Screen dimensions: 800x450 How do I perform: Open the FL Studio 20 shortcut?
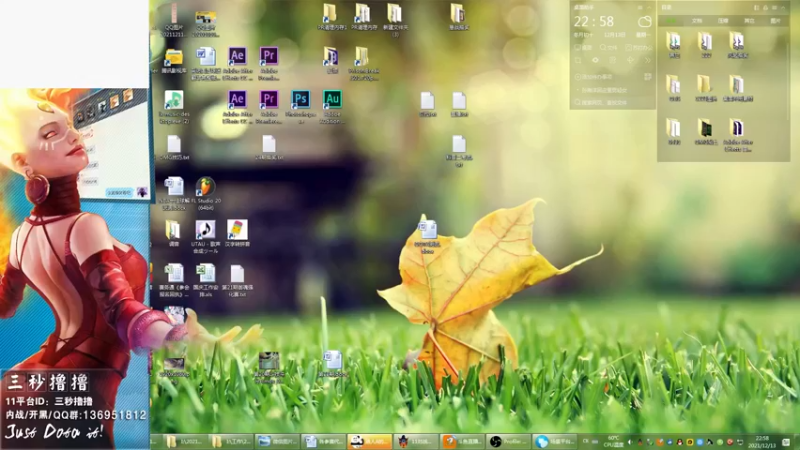click(206, 187)
